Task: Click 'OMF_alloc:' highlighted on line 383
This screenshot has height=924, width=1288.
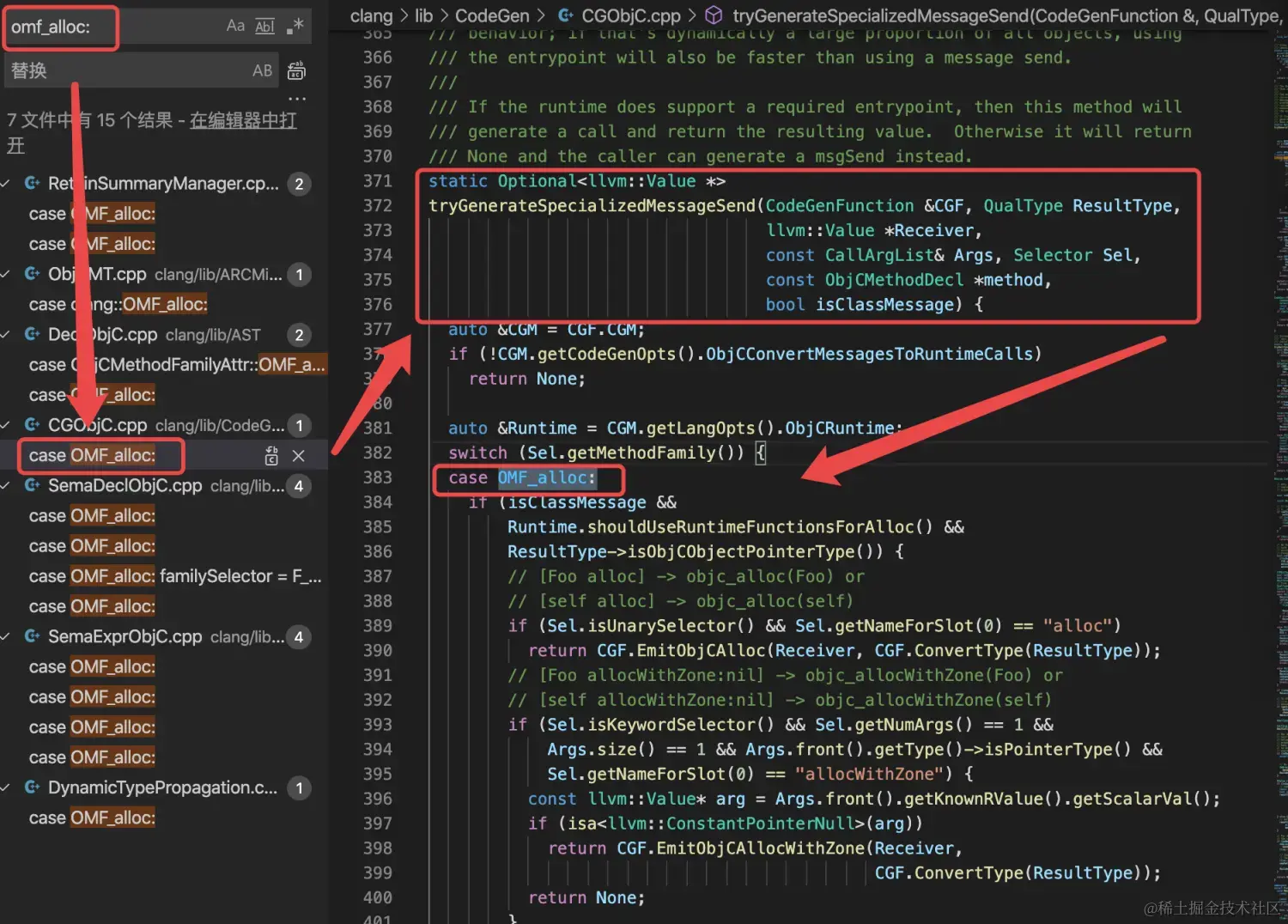Action: (x=547, y=477)
